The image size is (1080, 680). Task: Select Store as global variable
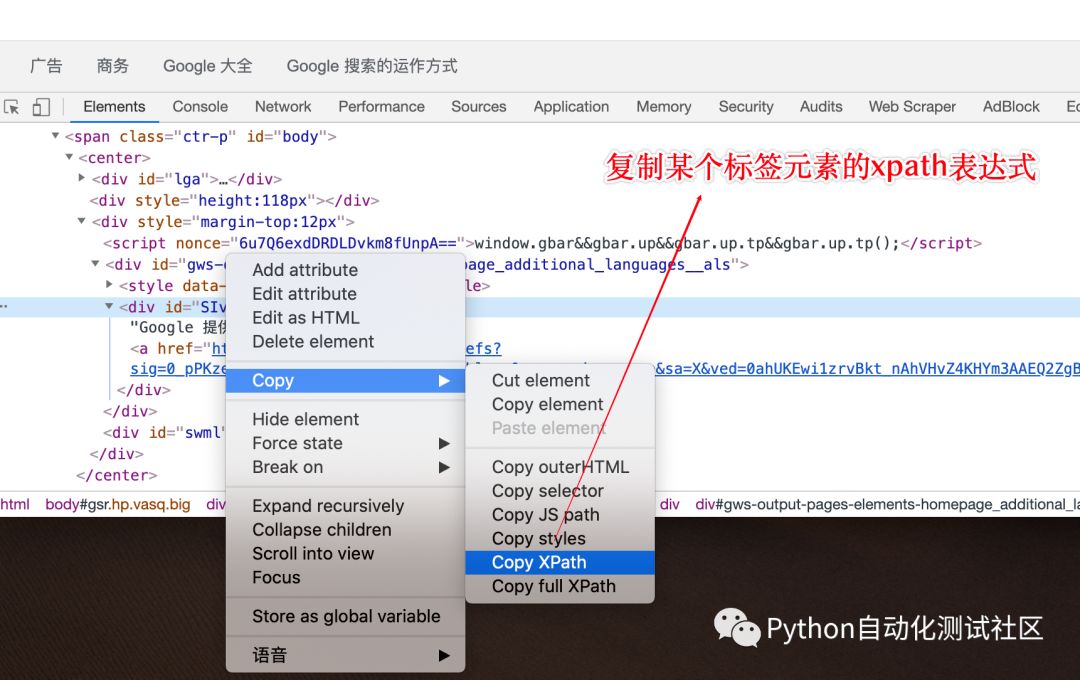pos(345,616)
